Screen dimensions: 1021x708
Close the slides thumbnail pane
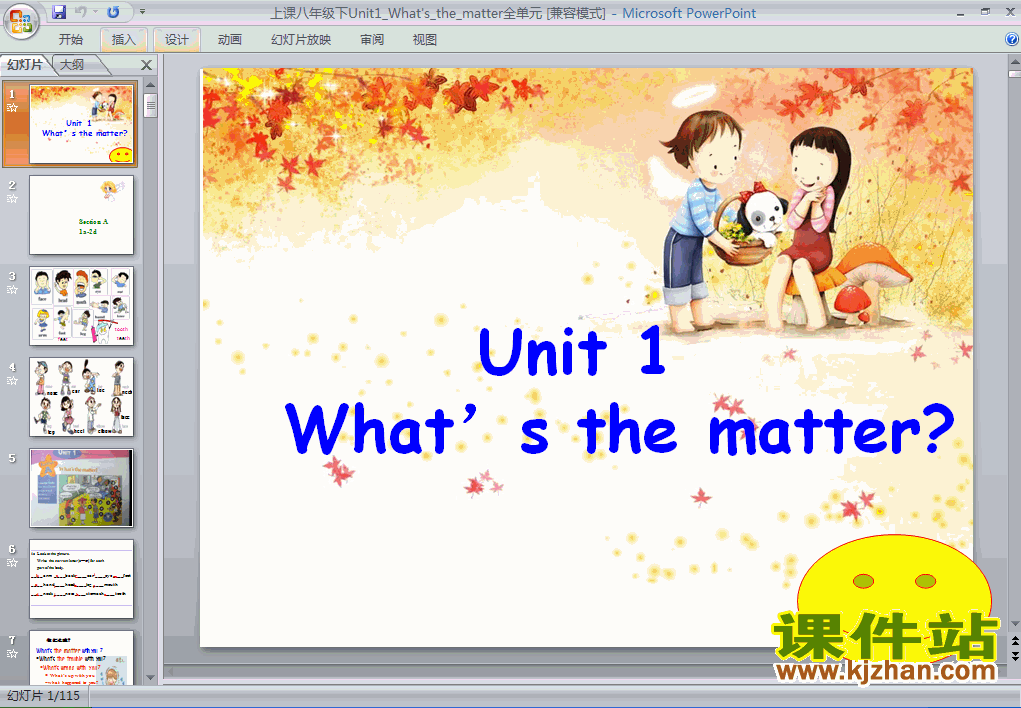click(x=147, y=64)
